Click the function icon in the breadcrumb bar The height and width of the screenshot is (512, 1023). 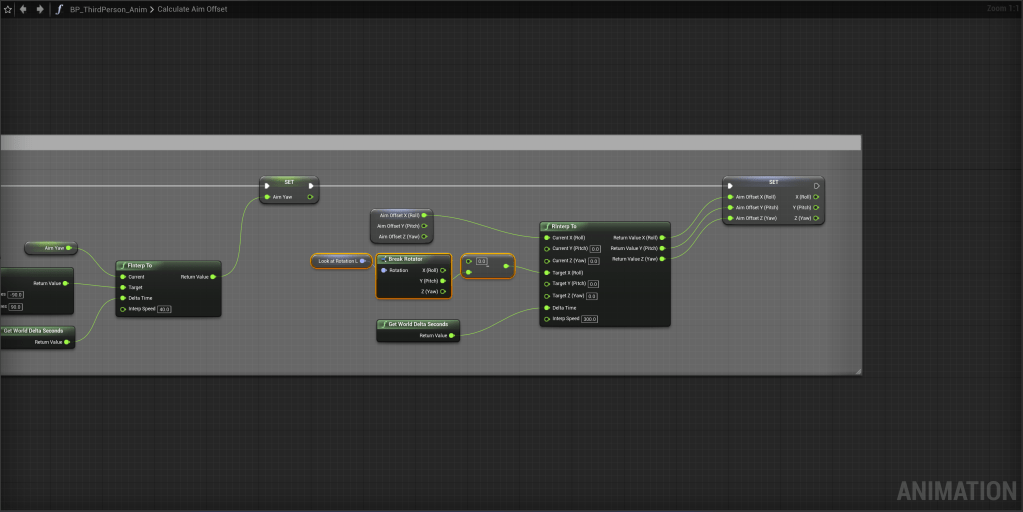(59, 9)
